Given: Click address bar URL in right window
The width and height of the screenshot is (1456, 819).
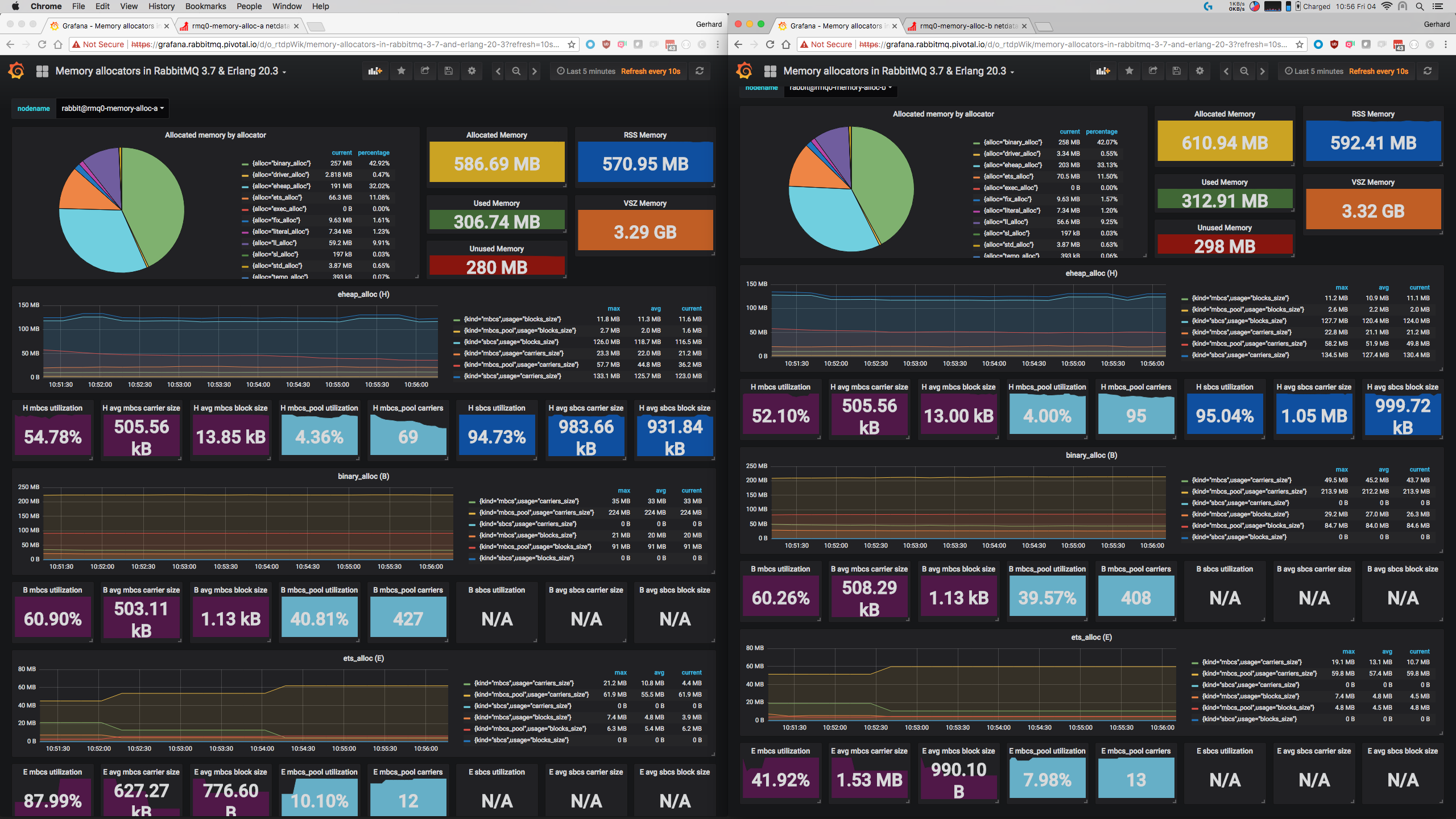Looking at the screenshot, I should click(1073, 44).
